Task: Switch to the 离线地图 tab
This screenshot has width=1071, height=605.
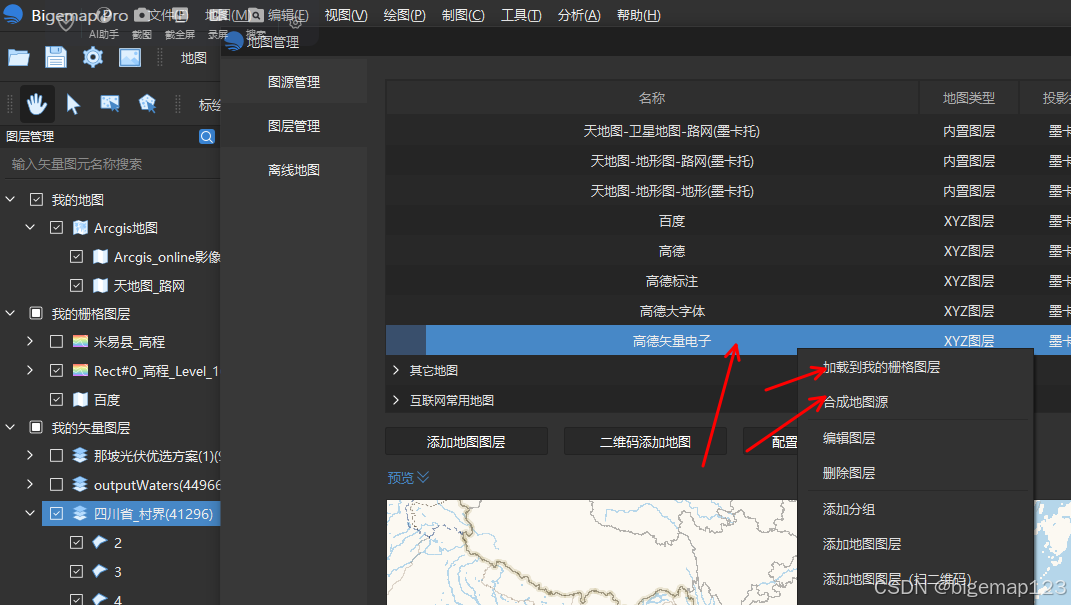Action: pos(294,170)
